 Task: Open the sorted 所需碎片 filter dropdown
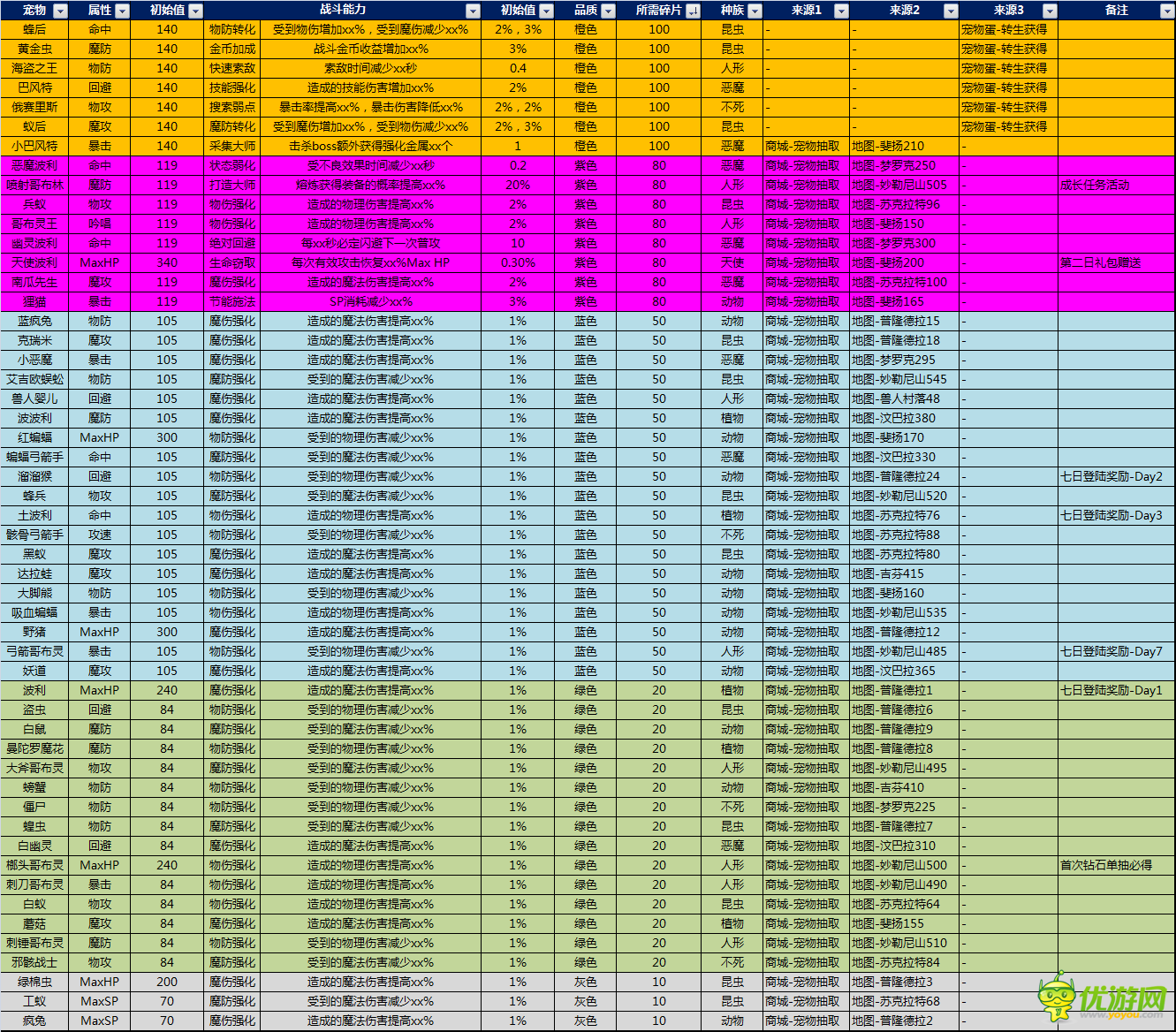[693, 11]
